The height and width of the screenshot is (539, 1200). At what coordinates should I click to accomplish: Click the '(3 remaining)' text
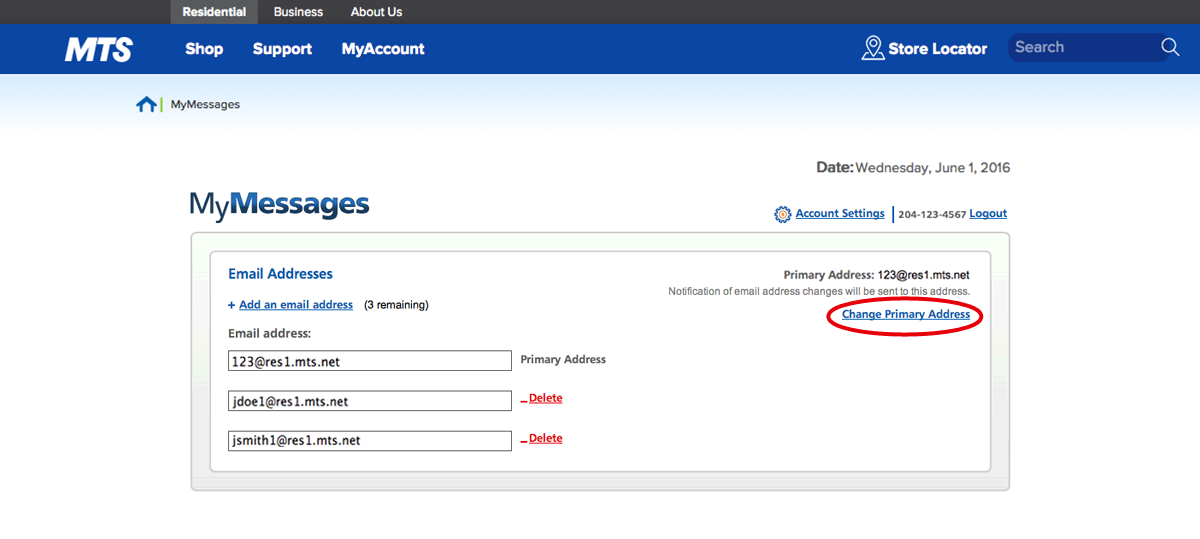click(x=396, y=305)
